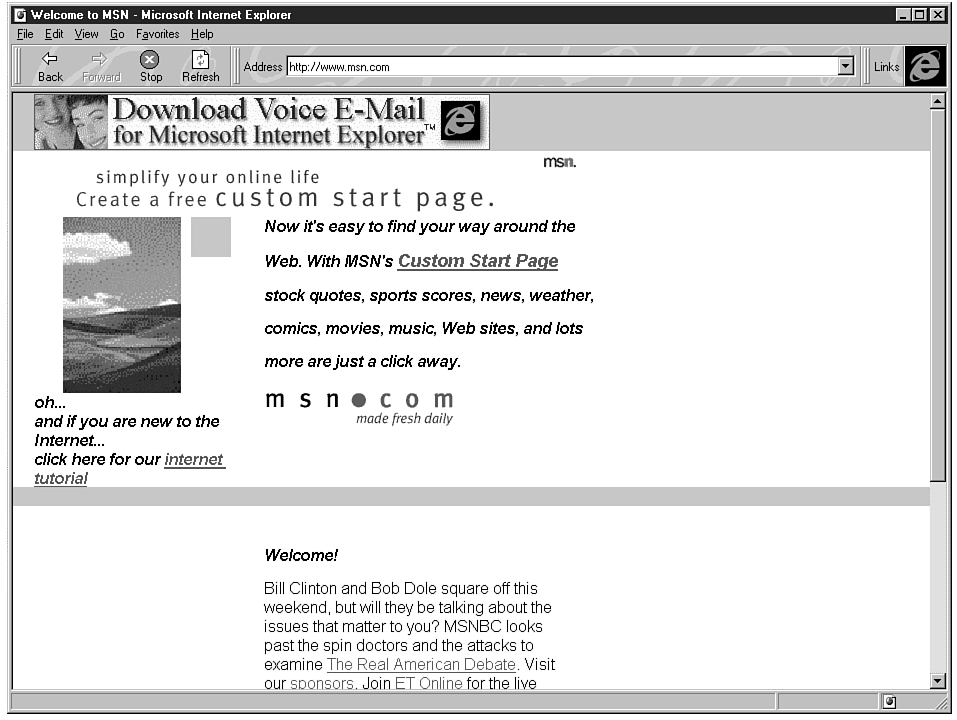Click the Internet Explorer logo in toolbar
This screenshot has height=720, width=957.
tap(925, 66)
